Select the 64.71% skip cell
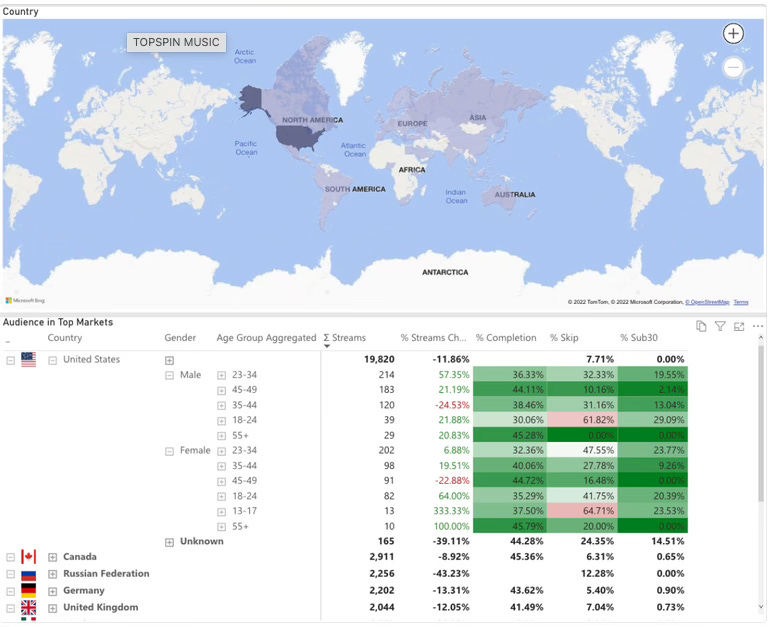 click(x=582, y=511)
